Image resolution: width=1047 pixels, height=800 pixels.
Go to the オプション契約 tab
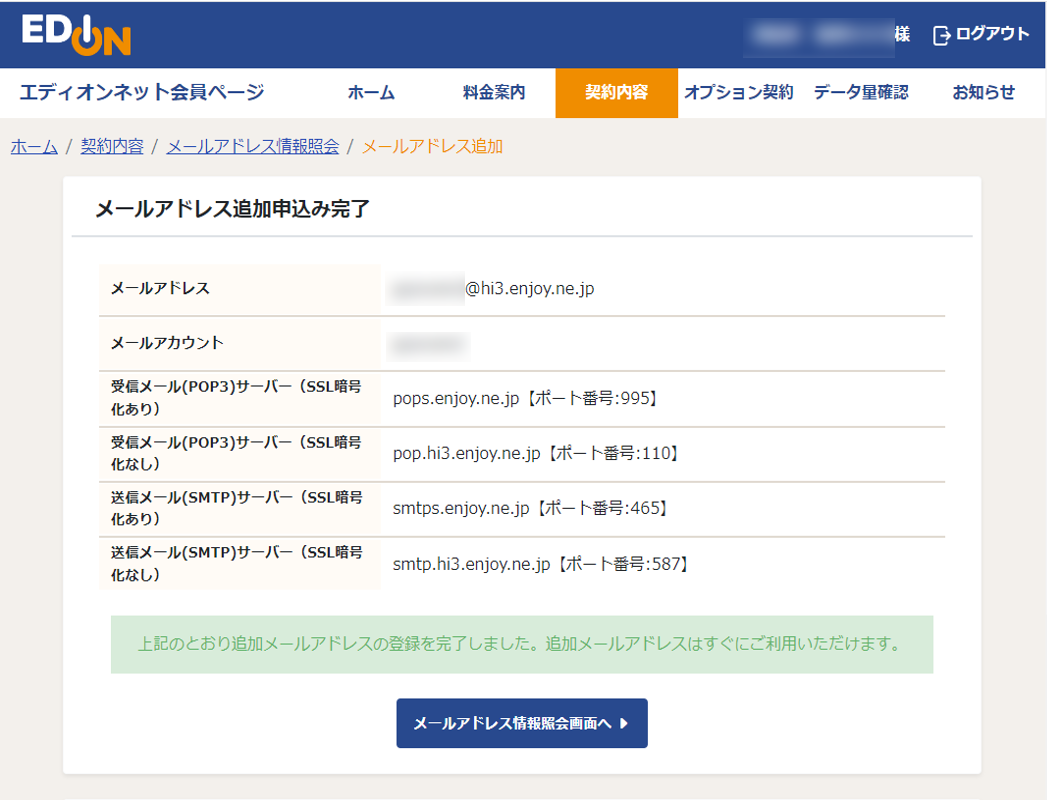click(738, 93)
